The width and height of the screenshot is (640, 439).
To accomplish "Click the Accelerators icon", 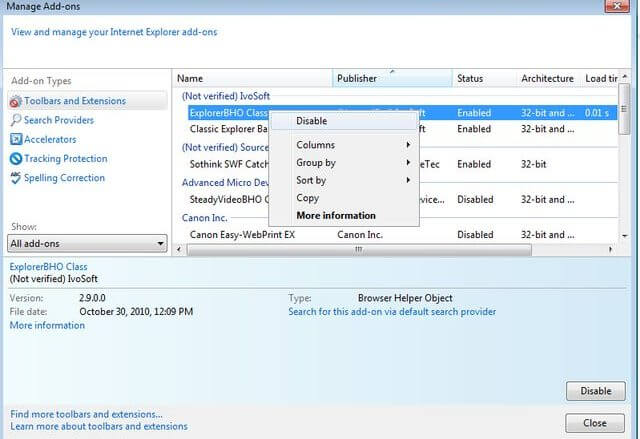I will [x=16, y=140].
